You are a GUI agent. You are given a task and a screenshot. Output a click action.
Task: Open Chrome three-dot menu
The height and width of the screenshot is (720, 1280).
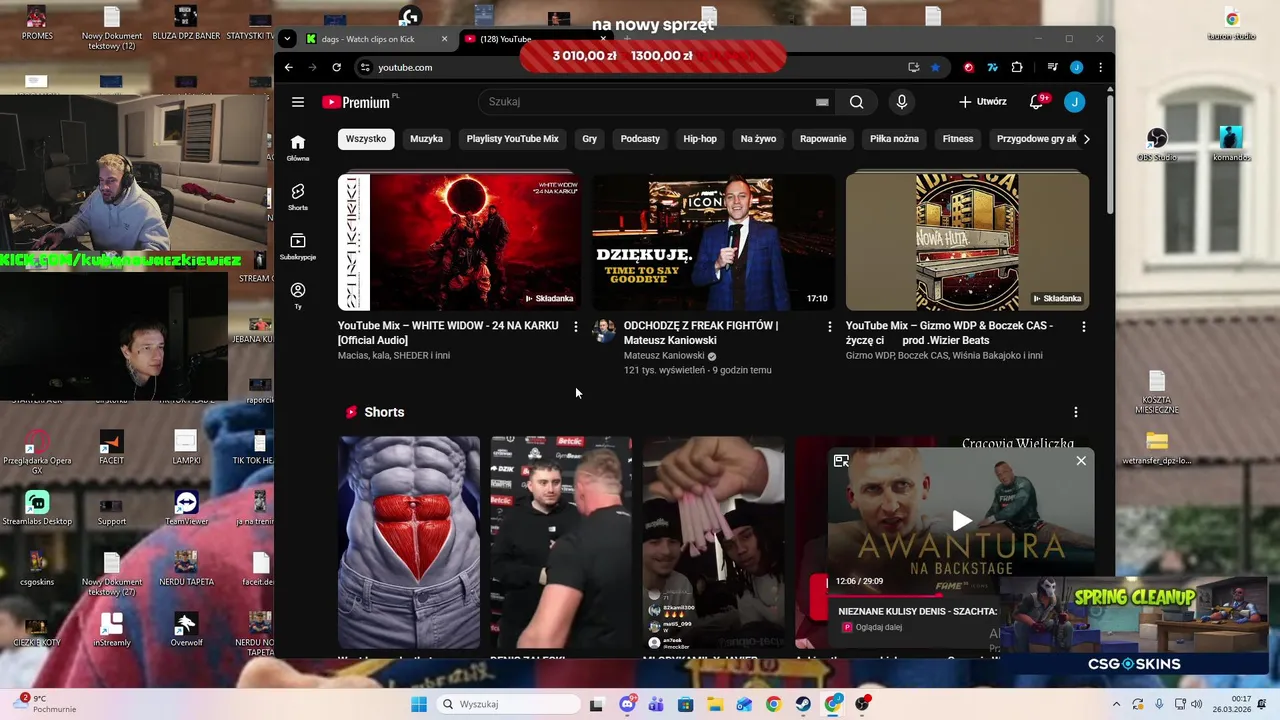(x=1100, y=67)
